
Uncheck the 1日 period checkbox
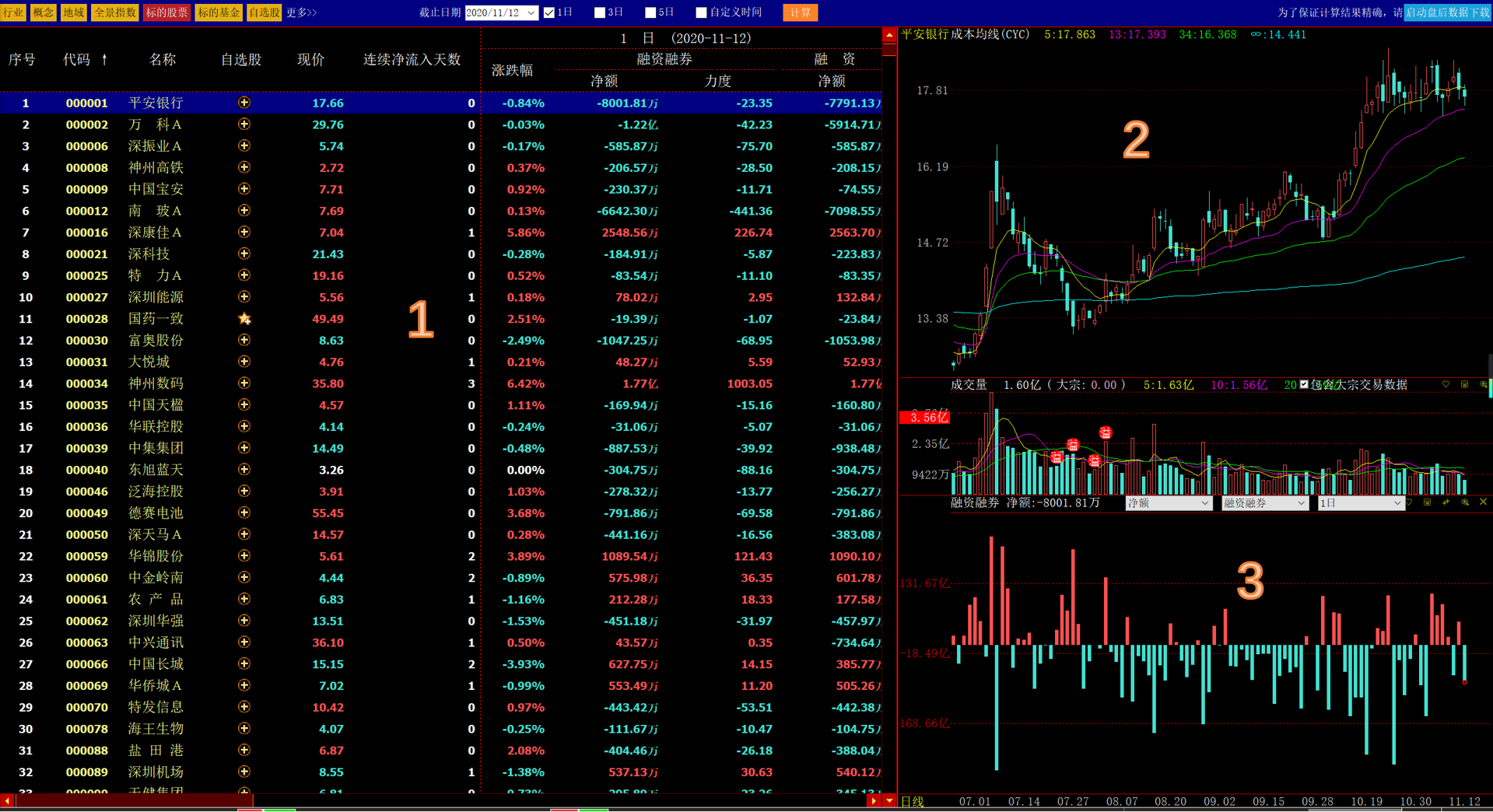549,12
